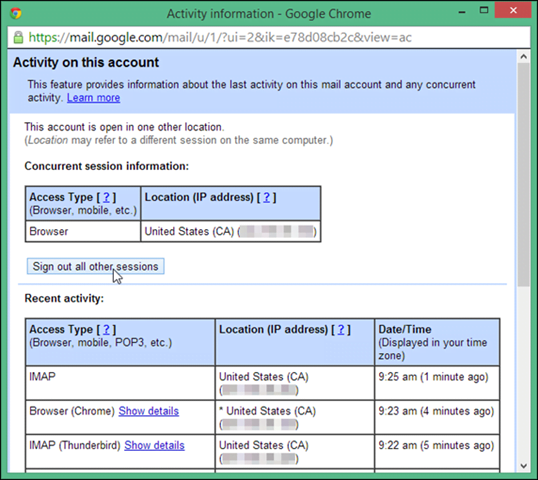The height and width of the screenshot is (480, 538).
Task: Maximize the Activity information window
Action: tap(484, 10)
